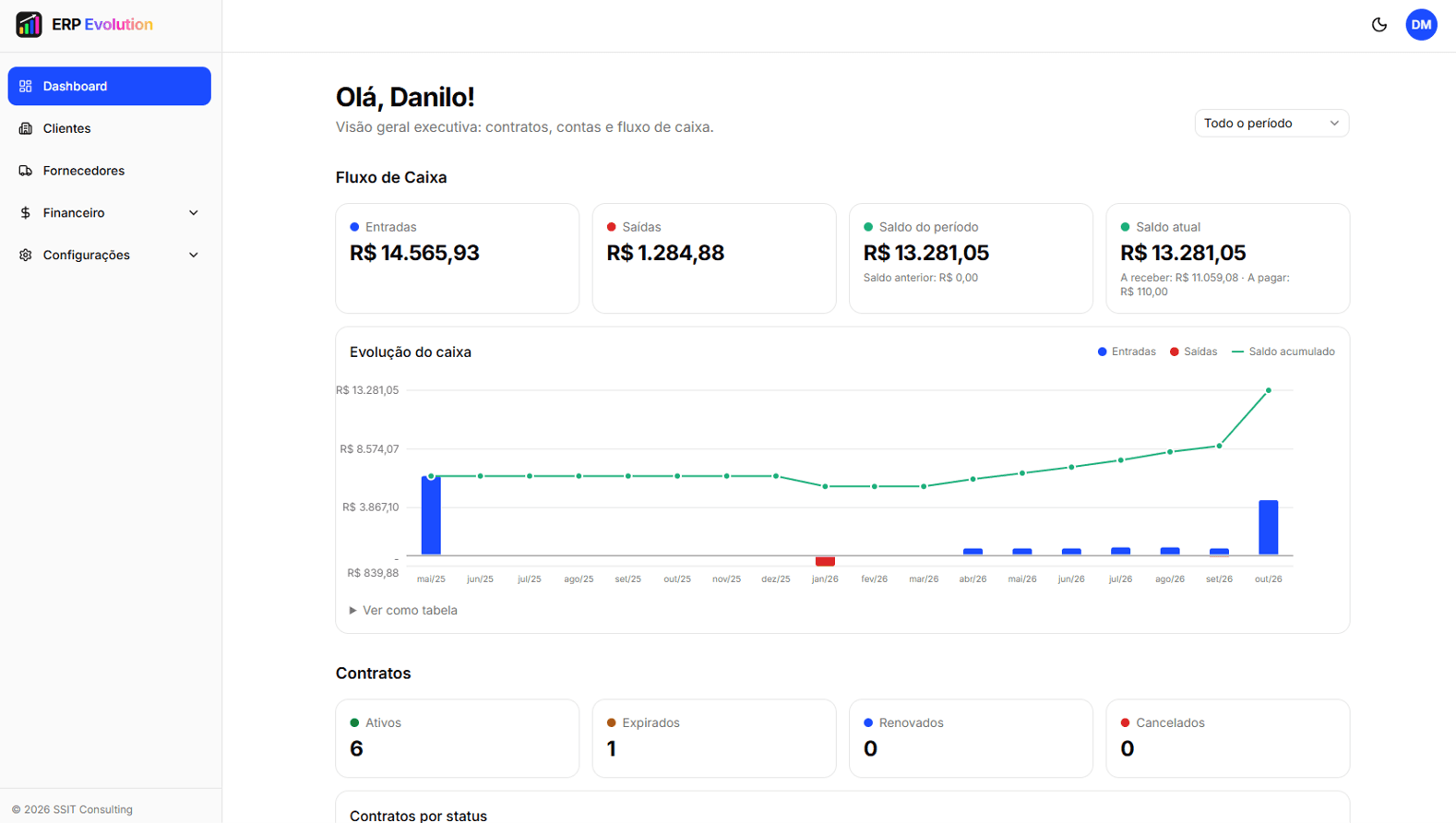Click the blue mai/25 entradas bar
1456x823 pixels.
tap(431, 516)
